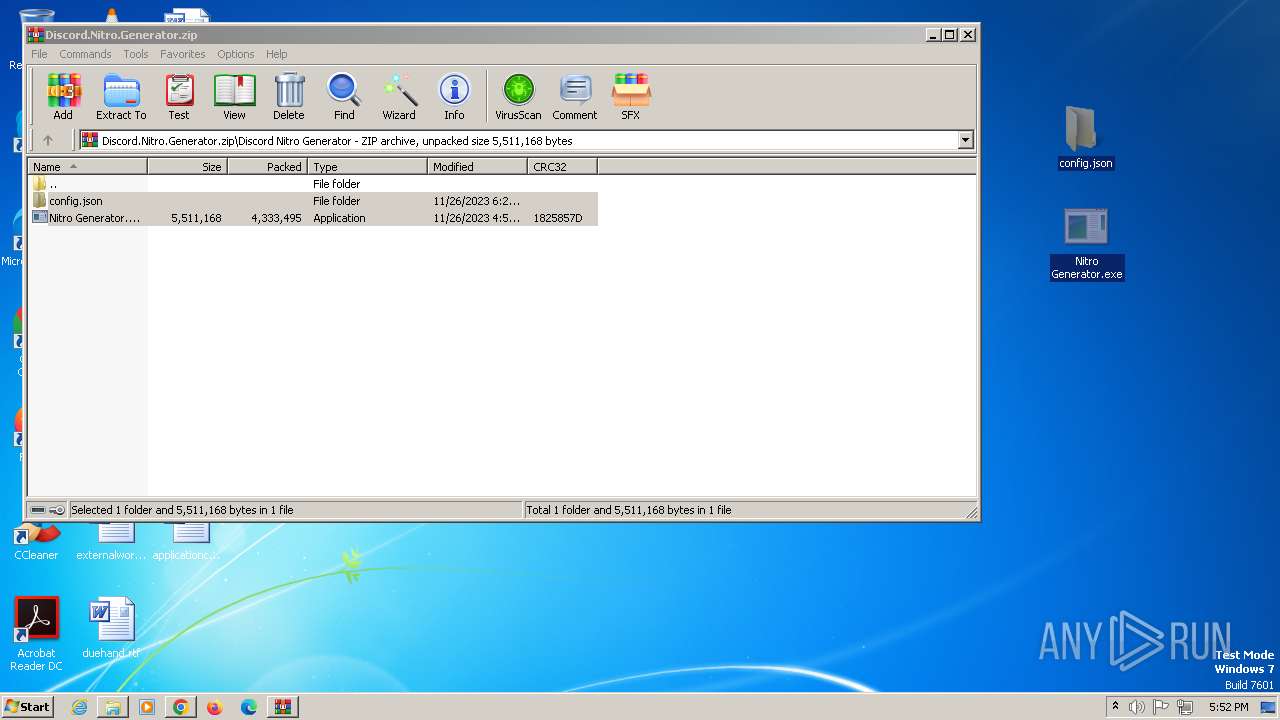The width and height of the screenshot is (1280, 720).
Task: Click the CRC32 value 1825857D
Action: pyautogui.click(x=558, y=218)
